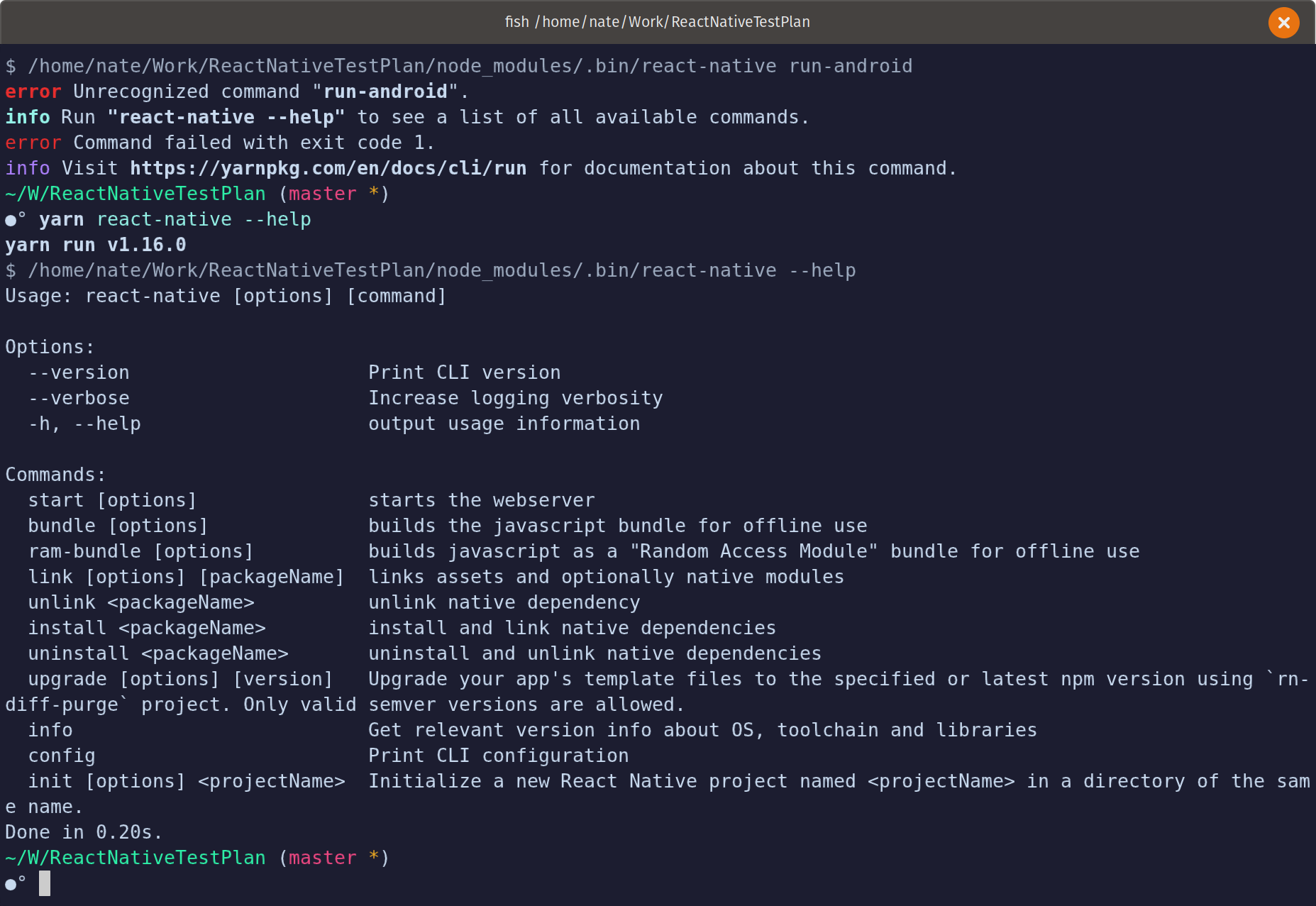Click the first command line ending in 'run-android'
The height and width of the screenshot is (906, 1316).
click(x=459, y=66)
